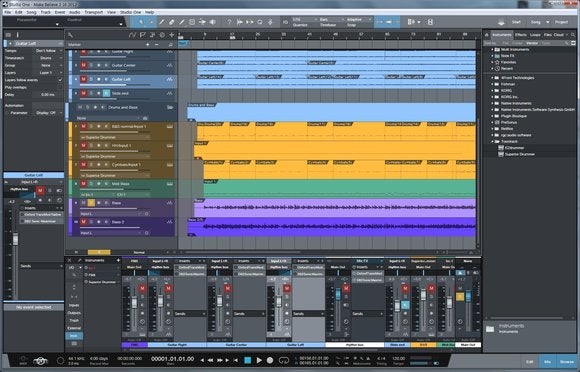Open the Tempo Don't follow dropdown
This screenshot has height=372, width=580.
point(48,51)
